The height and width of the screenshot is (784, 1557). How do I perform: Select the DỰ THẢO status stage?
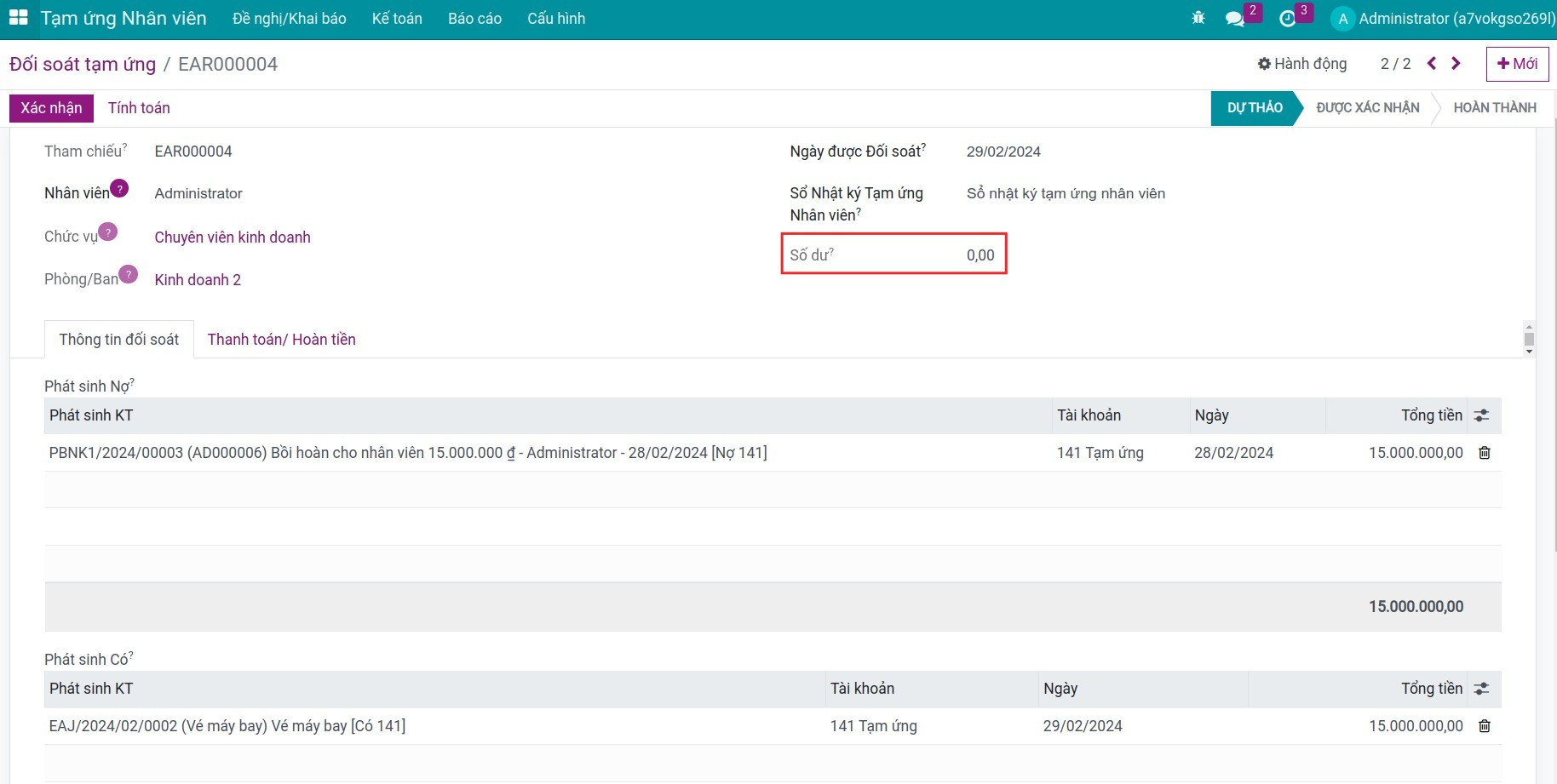point(1254,108)
